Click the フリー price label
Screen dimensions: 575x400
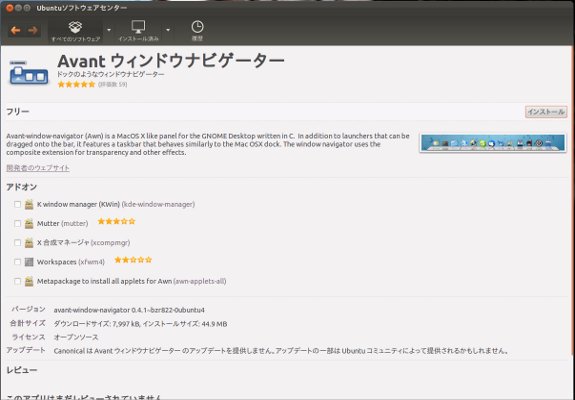click(18, 112)
